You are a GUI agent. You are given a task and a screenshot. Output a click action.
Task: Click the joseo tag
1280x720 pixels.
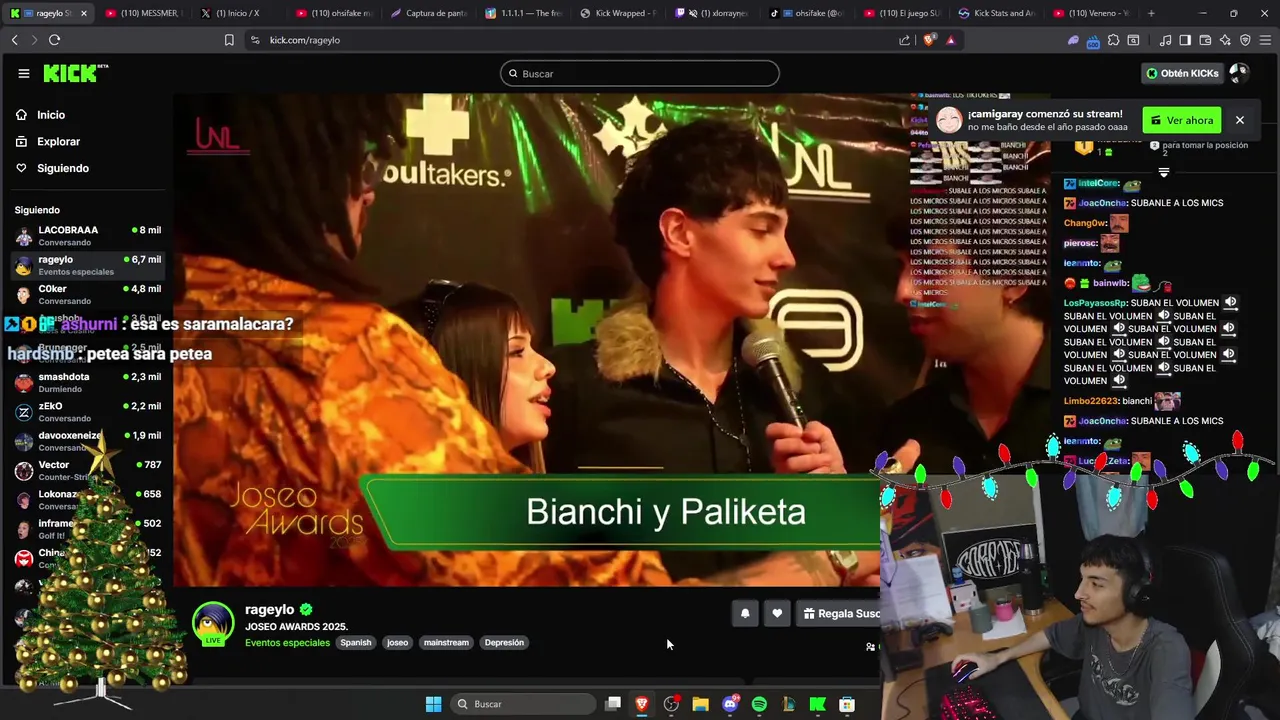(x=397, y=643)
